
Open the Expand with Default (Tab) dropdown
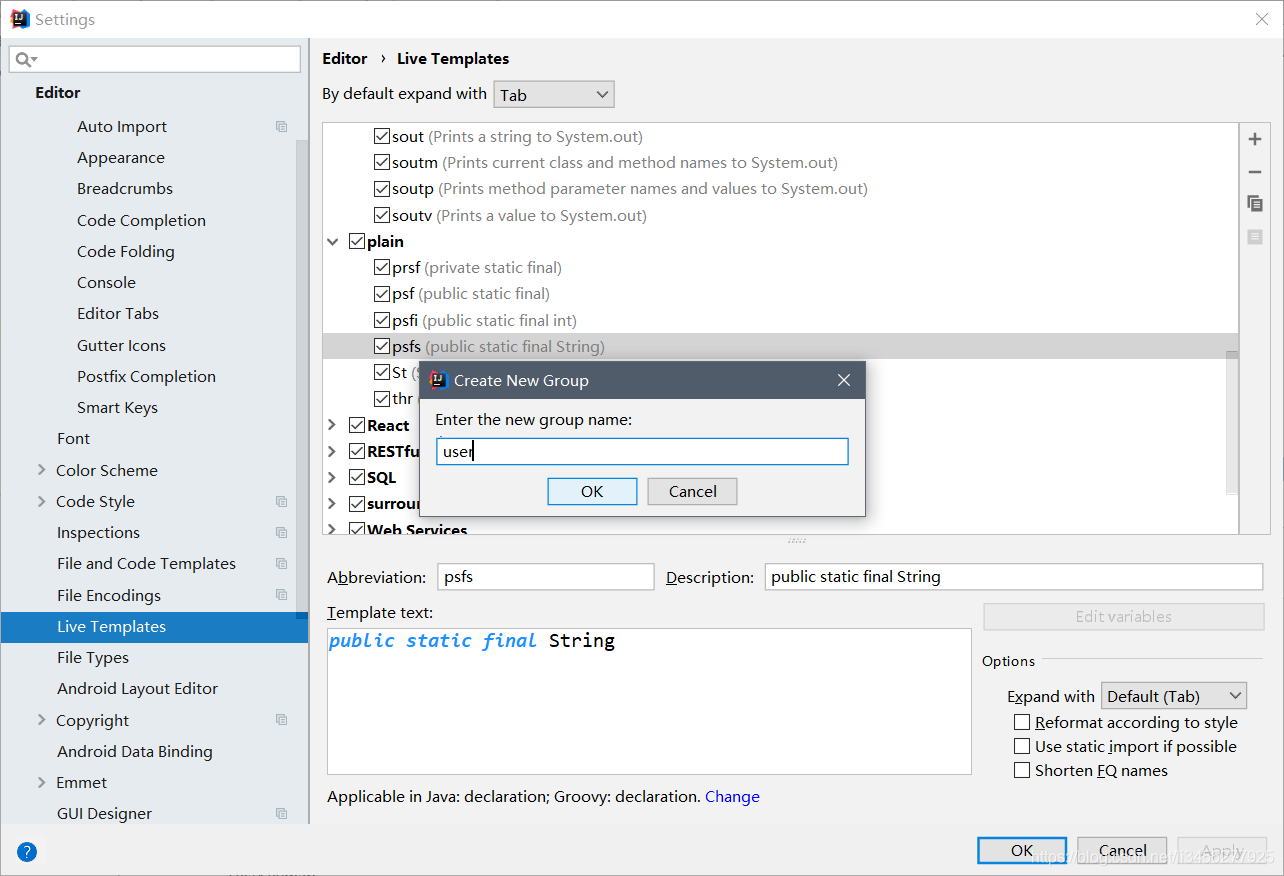[x=1174, y=696]
